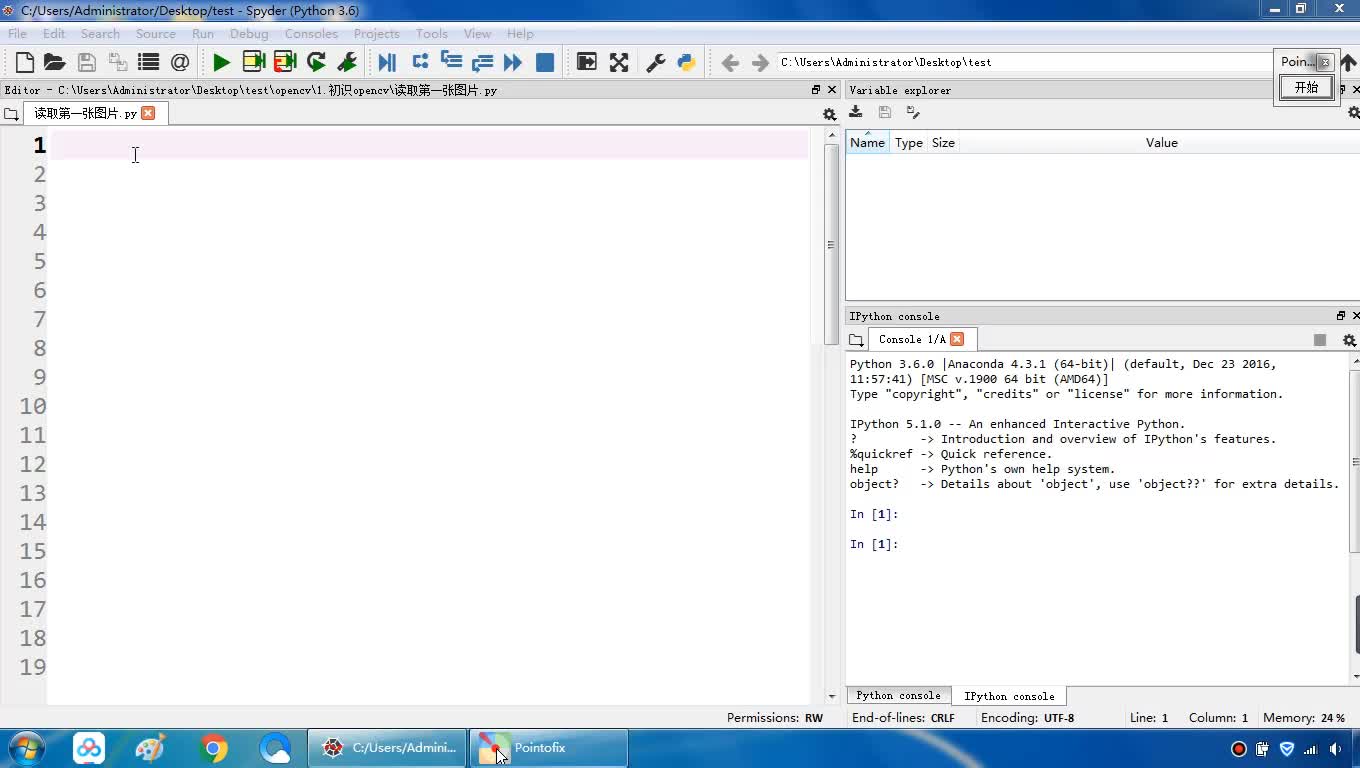Open the editor options gear menu

point(829,114)
